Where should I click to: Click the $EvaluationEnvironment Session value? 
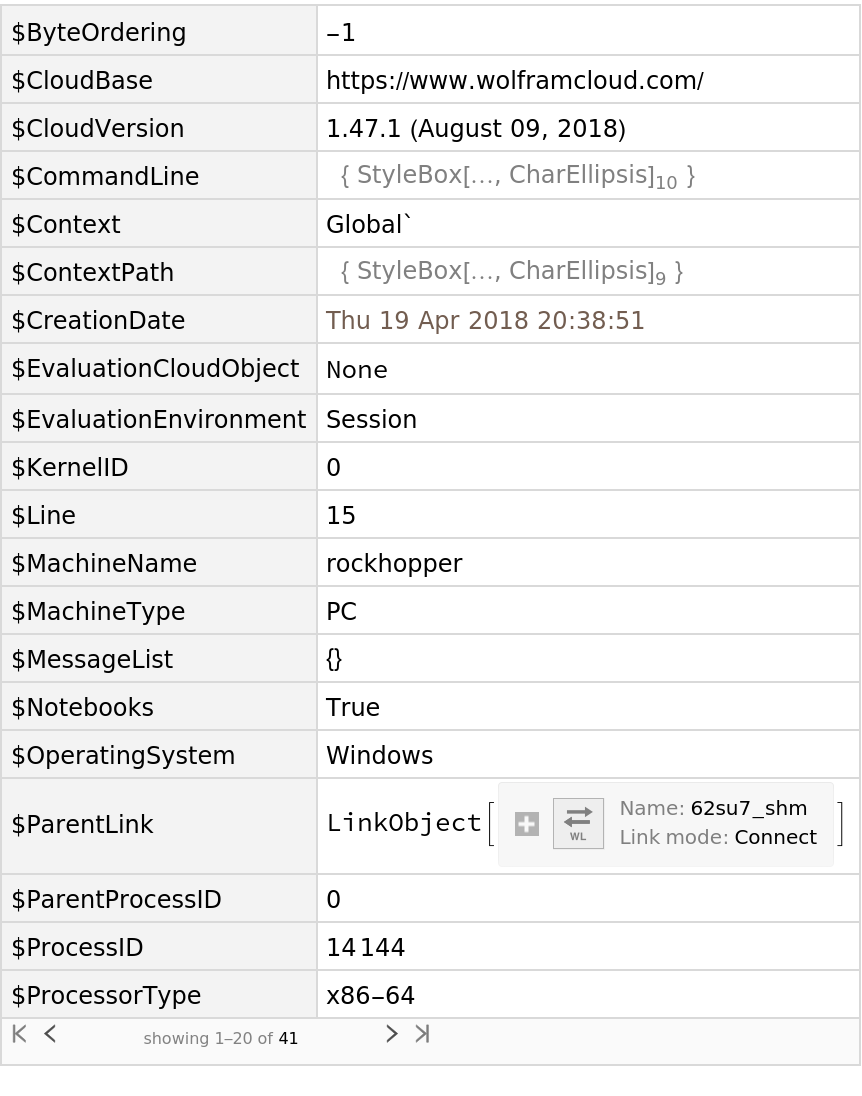click(371, 419)
